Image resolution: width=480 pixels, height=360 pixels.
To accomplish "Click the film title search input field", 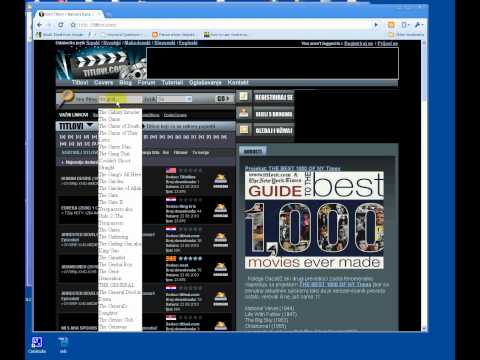I will coord(120,99).
